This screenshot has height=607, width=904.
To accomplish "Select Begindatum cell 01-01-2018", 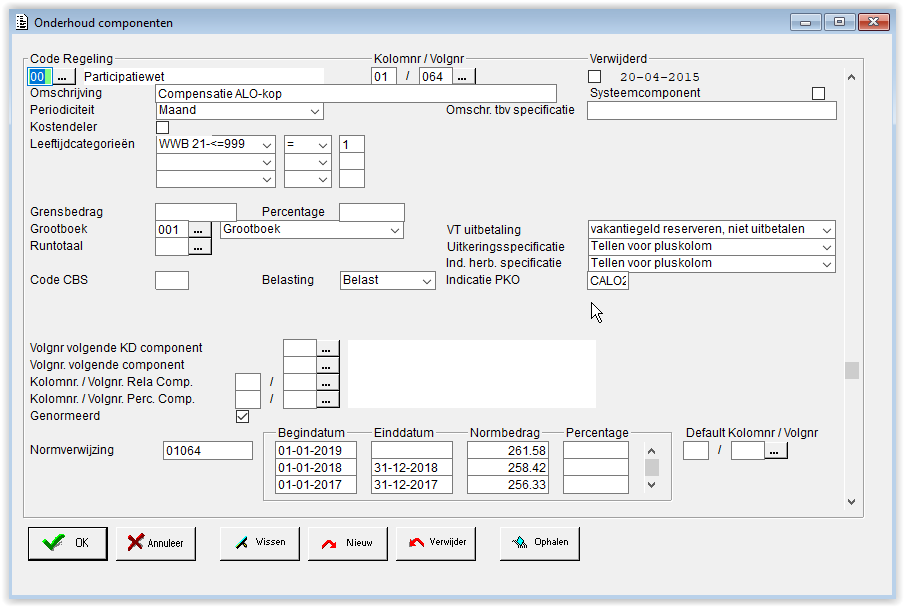I will [x=316, y=467].
